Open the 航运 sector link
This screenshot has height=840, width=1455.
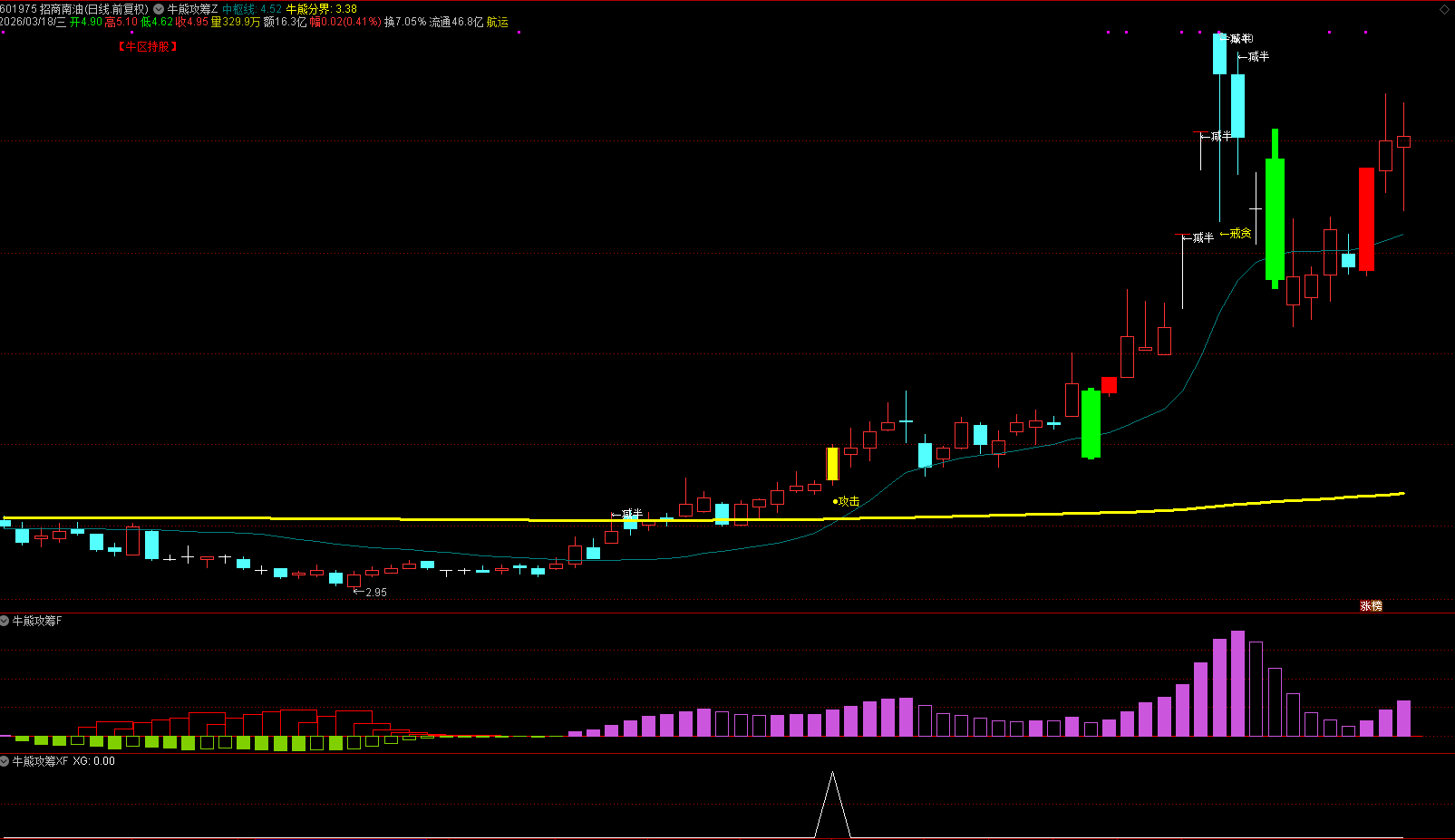coord(498,22)
